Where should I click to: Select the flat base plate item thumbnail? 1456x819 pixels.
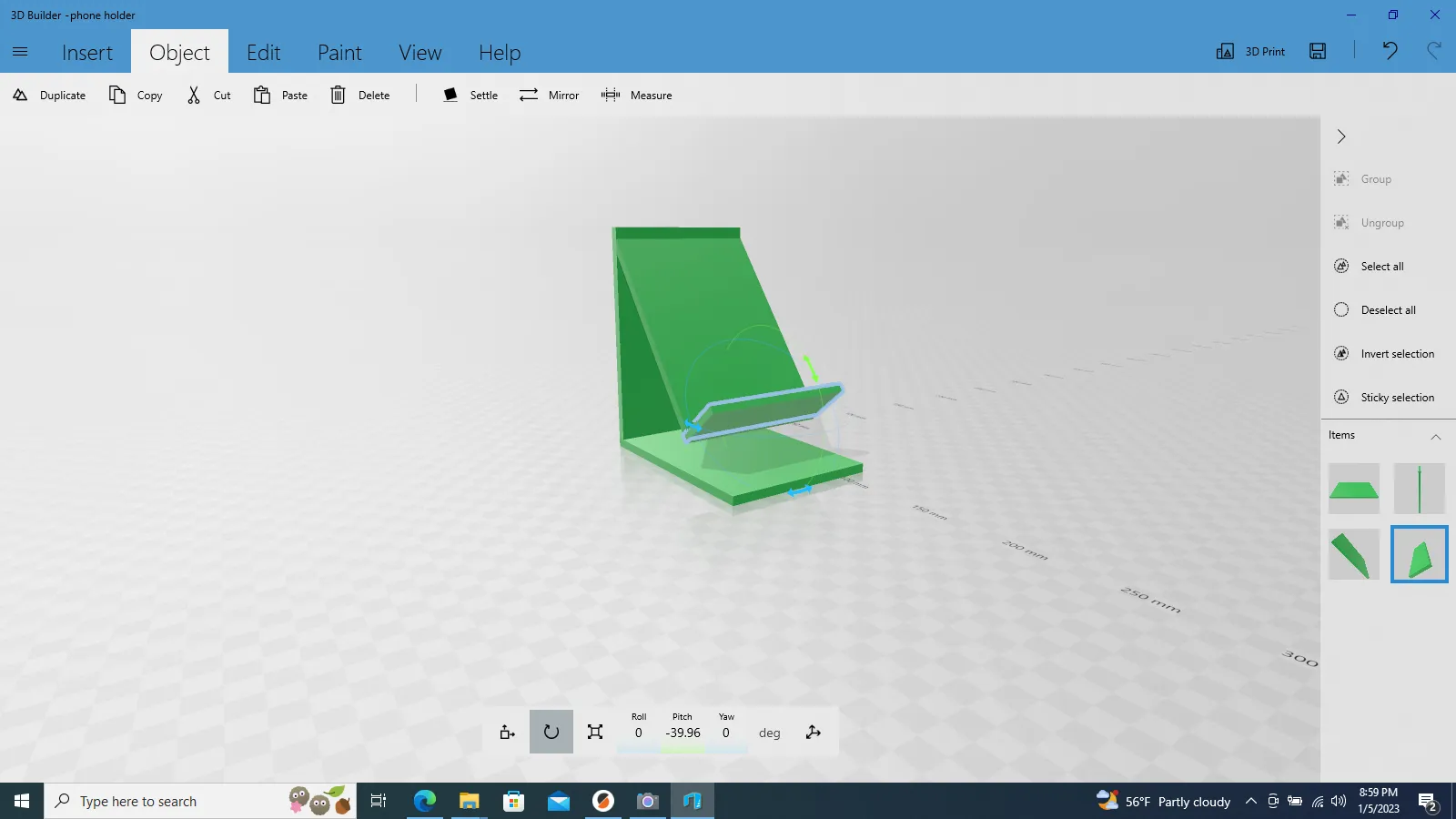[1354, 489]
